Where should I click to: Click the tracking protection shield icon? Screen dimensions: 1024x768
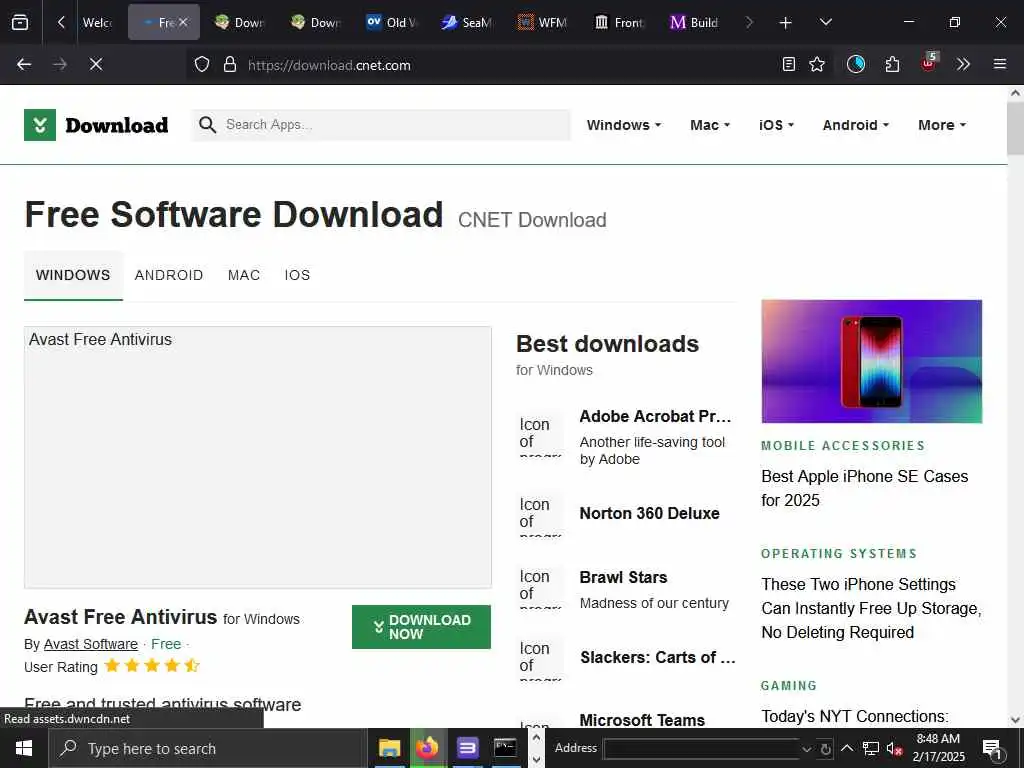pos(202,65)
